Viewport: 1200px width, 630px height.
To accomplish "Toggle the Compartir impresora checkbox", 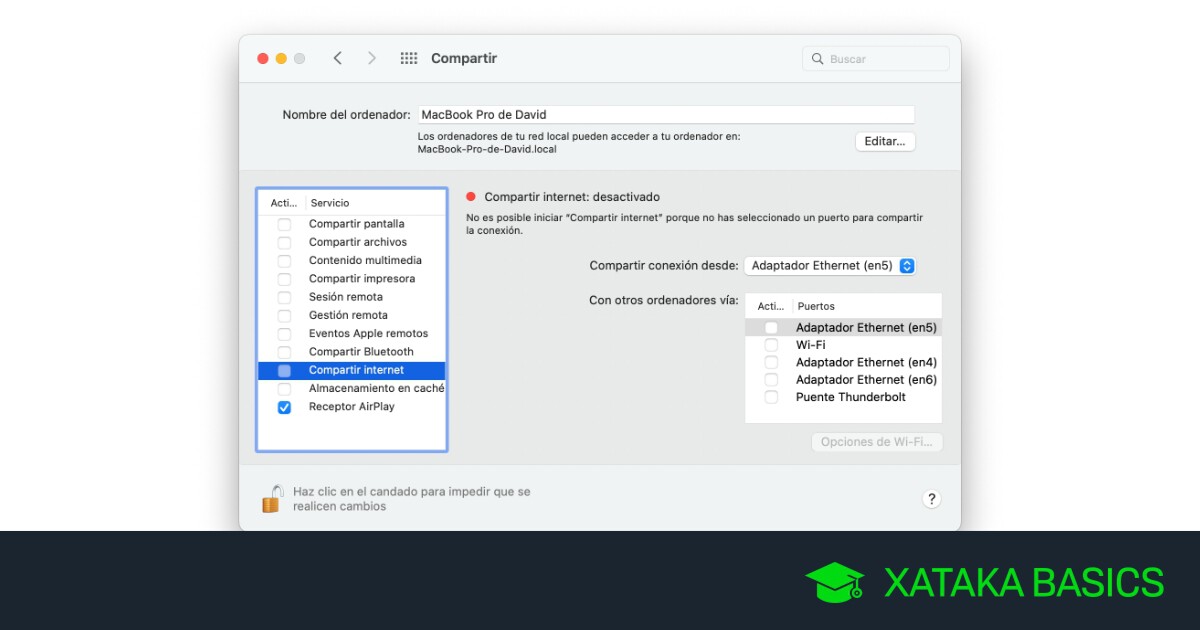I will (x=284, y=279).
